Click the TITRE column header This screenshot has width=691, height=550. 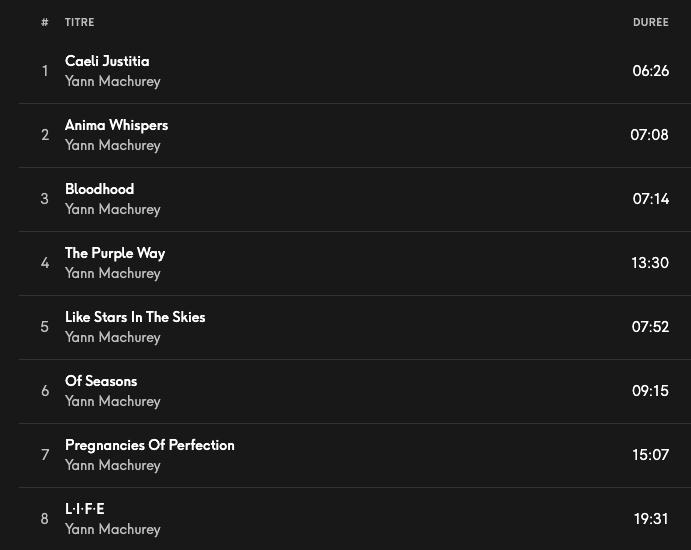(80, 22)
